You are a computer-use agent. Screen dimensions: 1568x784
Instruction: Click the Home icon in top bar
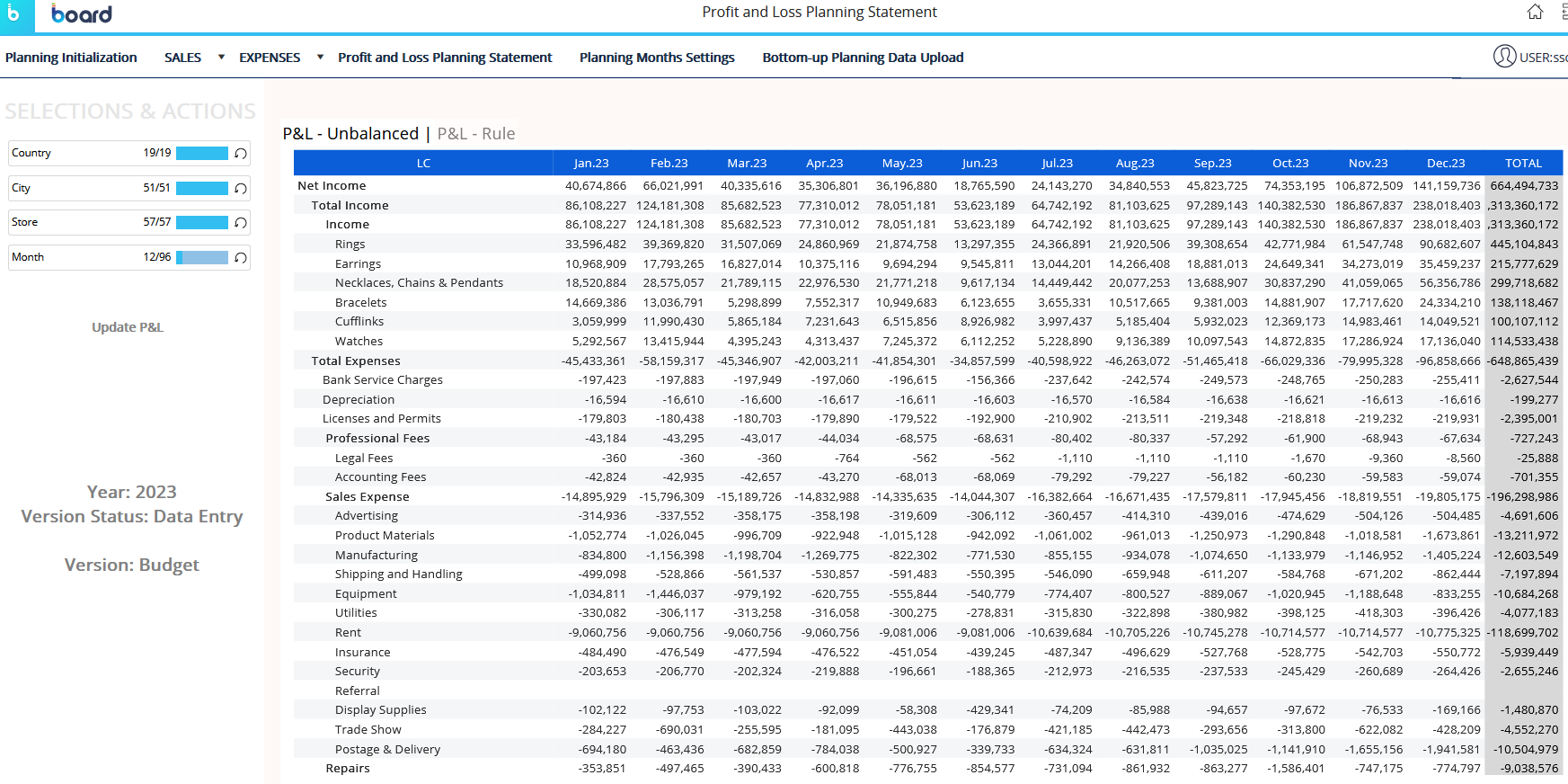click(1535, 12)
